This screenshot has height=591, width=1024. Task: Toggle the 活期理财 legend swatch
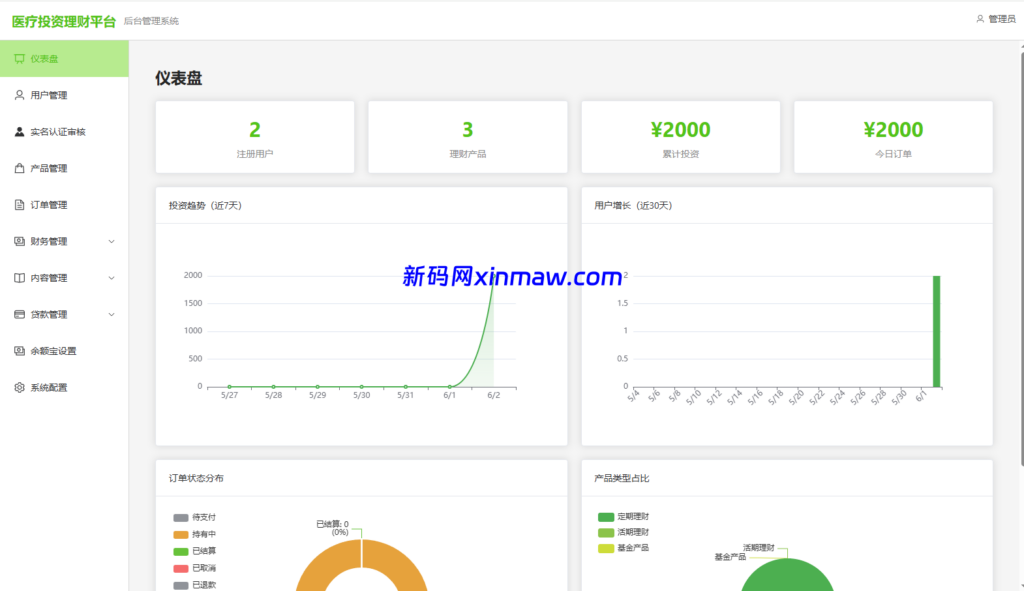606,533
